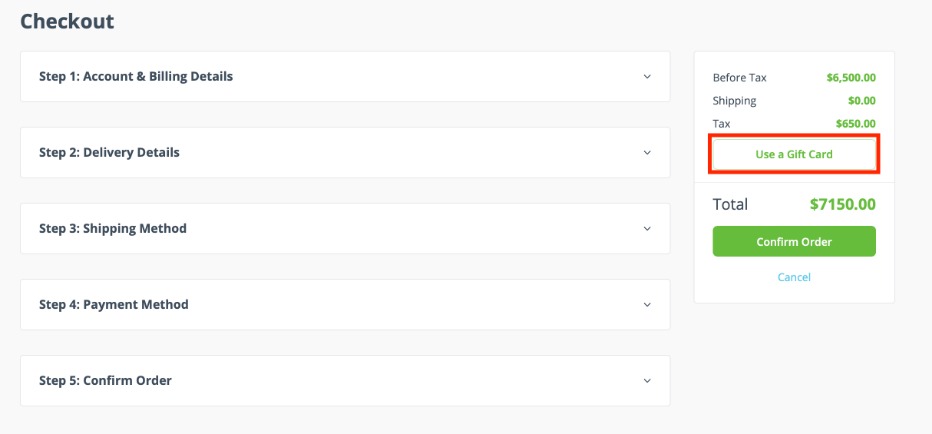Viewport: 932px width, 434px height.
Task: Expand Step 5 with its chevron icon
Action: [x=647, y=381]
